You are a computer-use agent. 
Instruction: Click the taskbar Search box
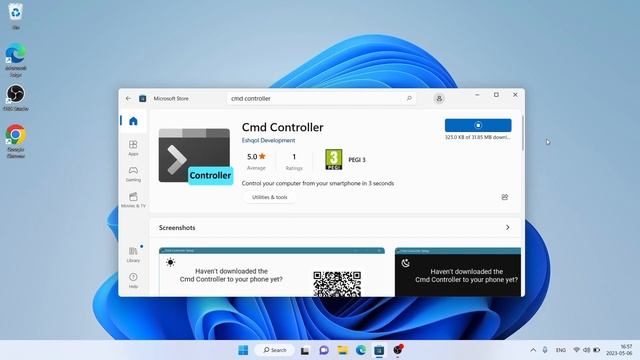coord(274,350)
